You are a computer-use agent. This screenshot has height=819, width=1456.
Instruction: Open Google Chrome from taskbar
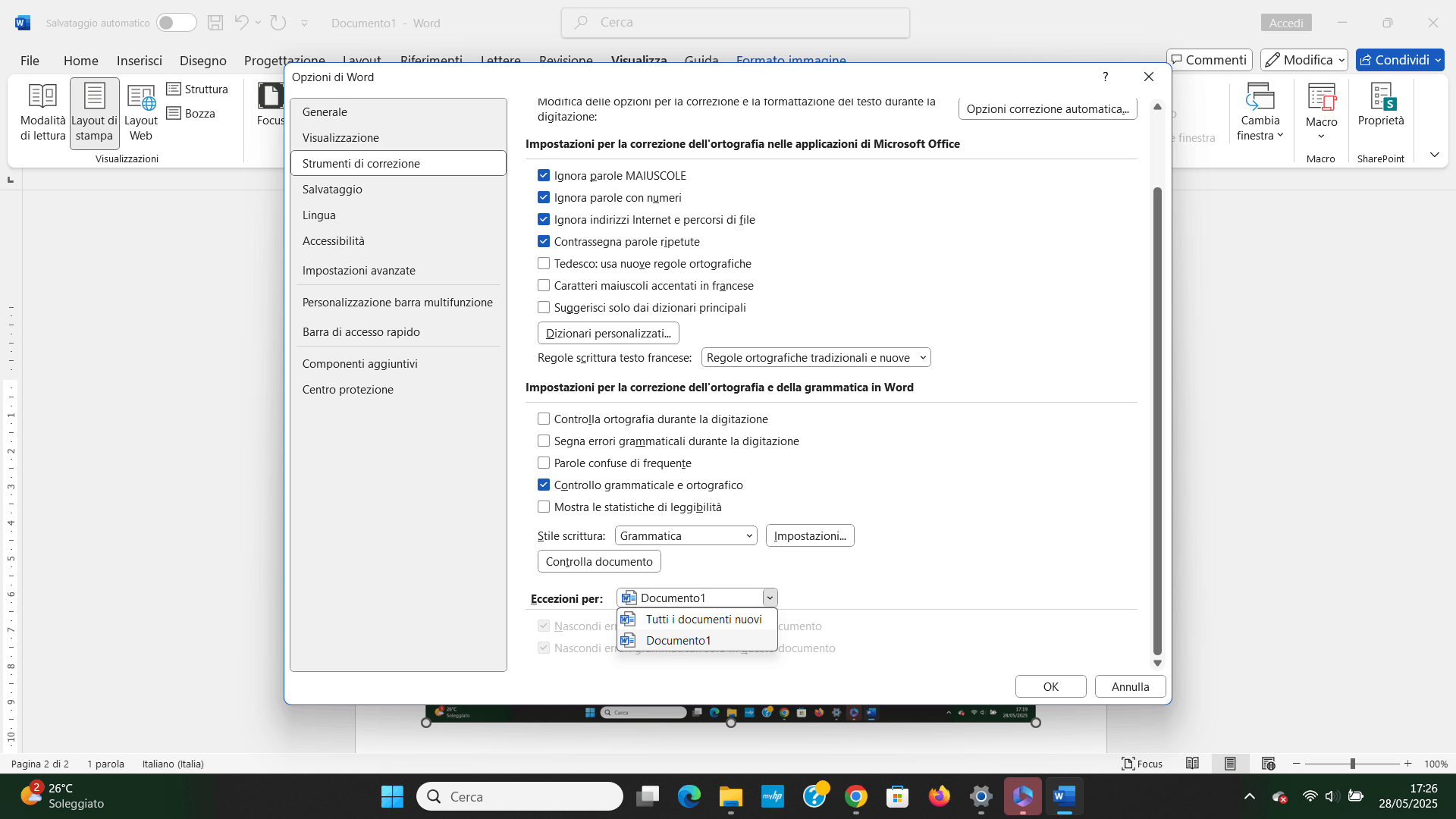coord(856,796)
